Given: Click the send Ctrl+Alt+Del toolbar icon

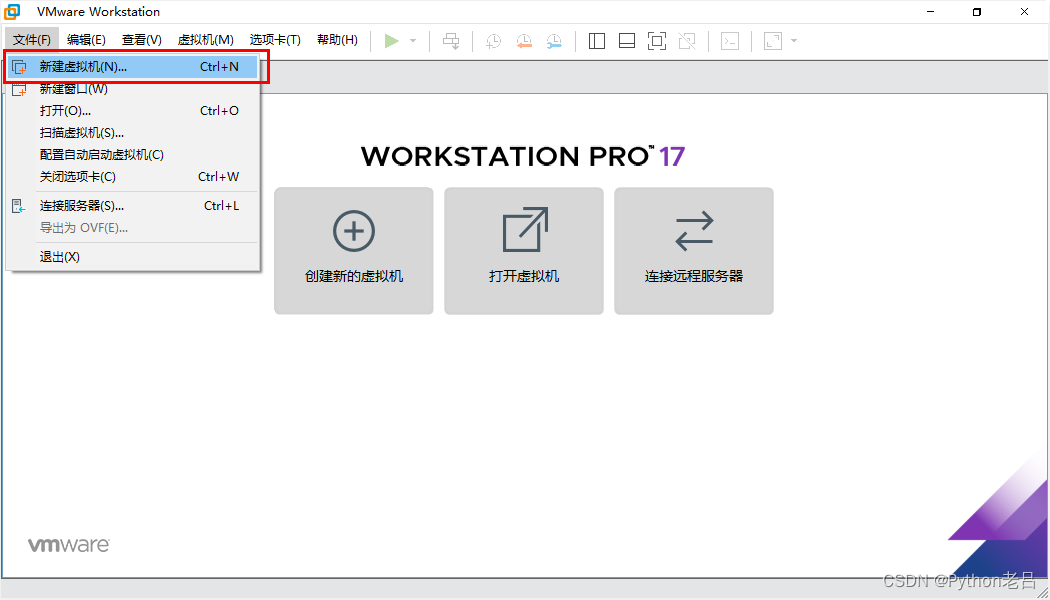Looking at the screenshot, I should coord(451,41).
